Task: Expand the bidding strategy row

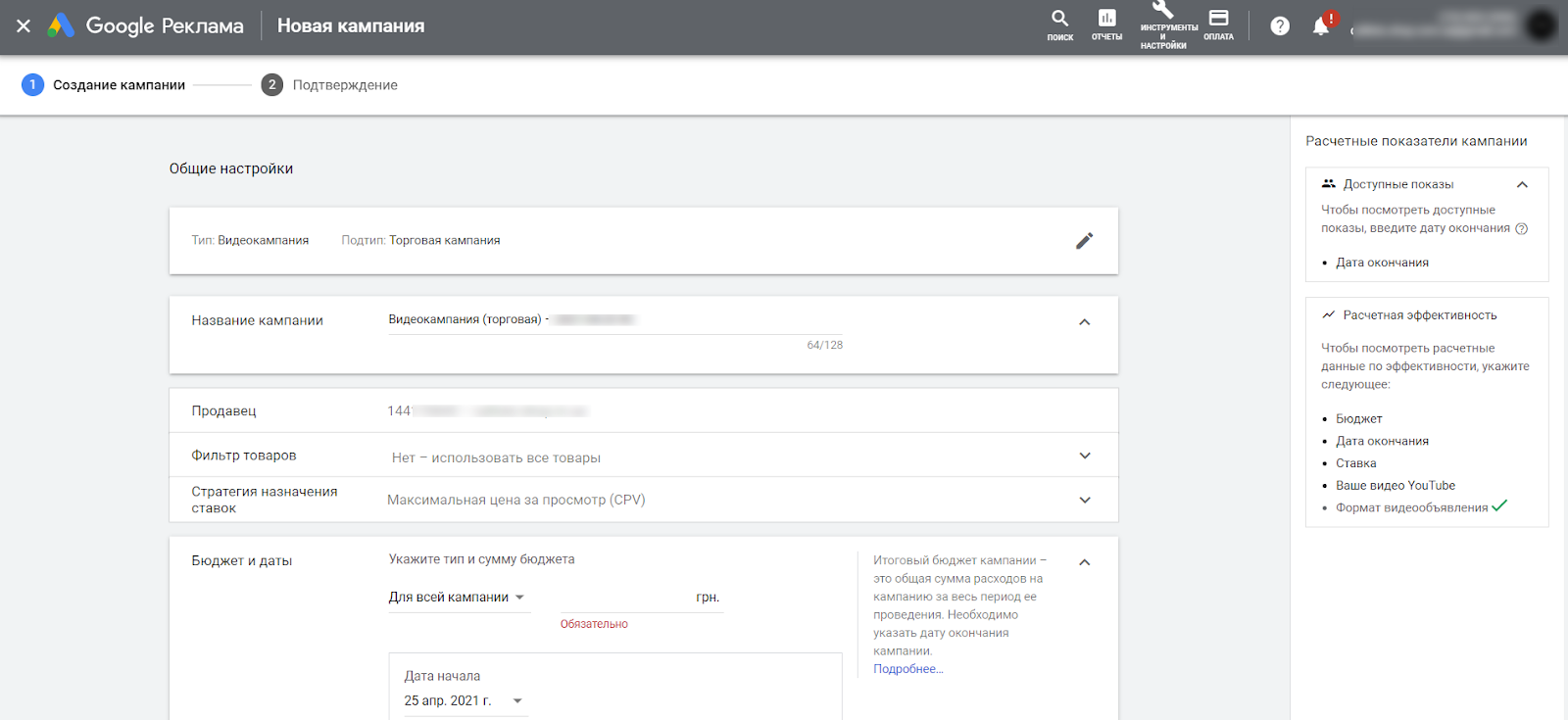Action: tap(1084, 500)
